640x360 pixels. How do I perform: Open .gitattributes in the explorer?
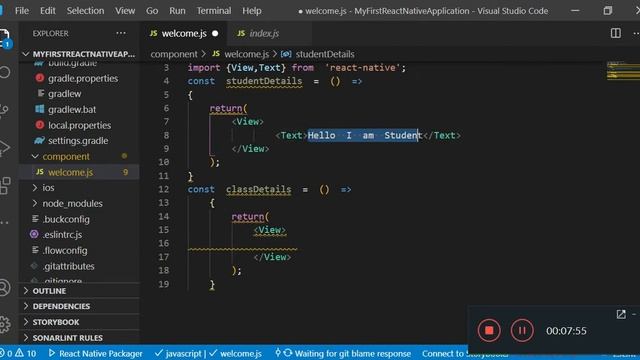[79, 266]
